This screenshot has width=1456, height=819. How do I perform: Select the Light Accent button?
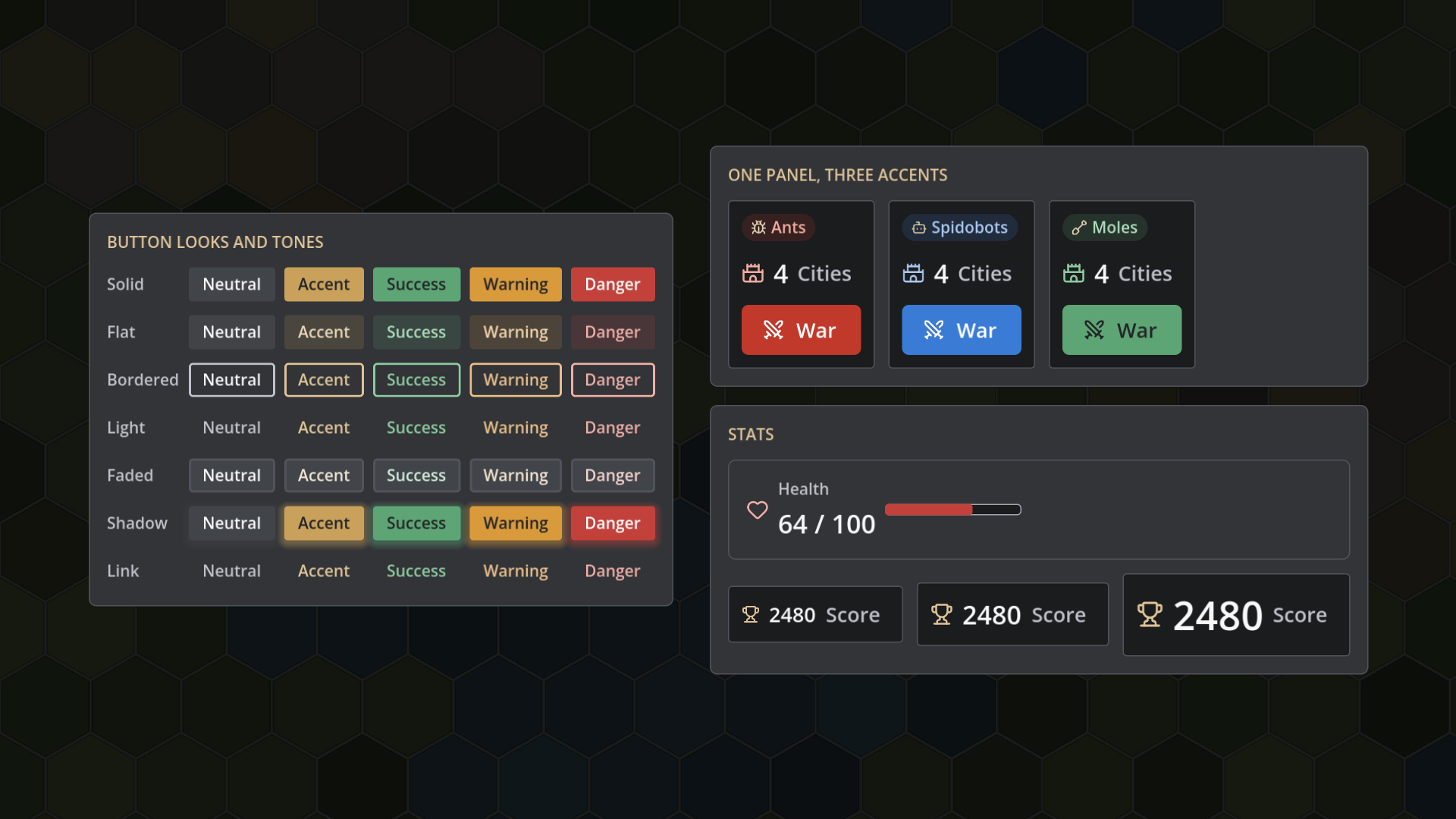pyautogui.click(x=324, y=428)
